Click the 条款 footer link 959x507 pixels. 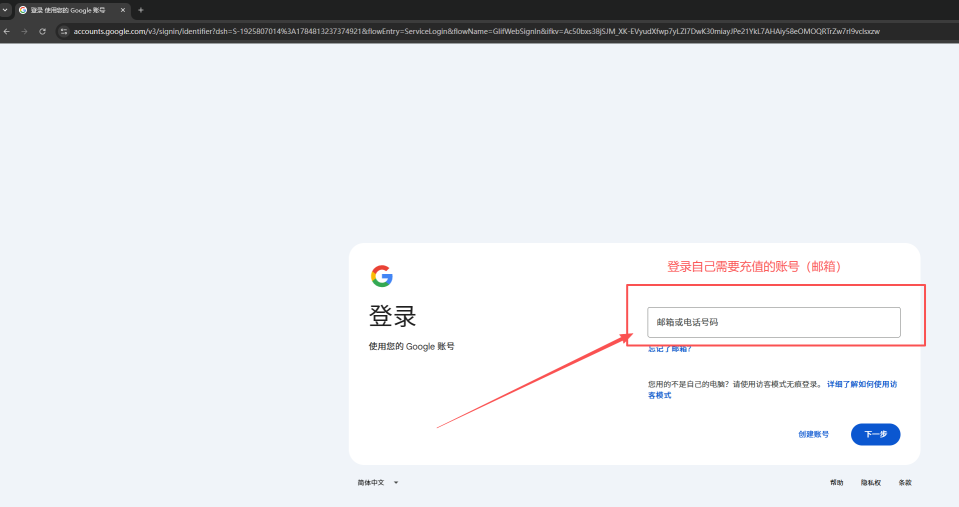coord(905,483)
